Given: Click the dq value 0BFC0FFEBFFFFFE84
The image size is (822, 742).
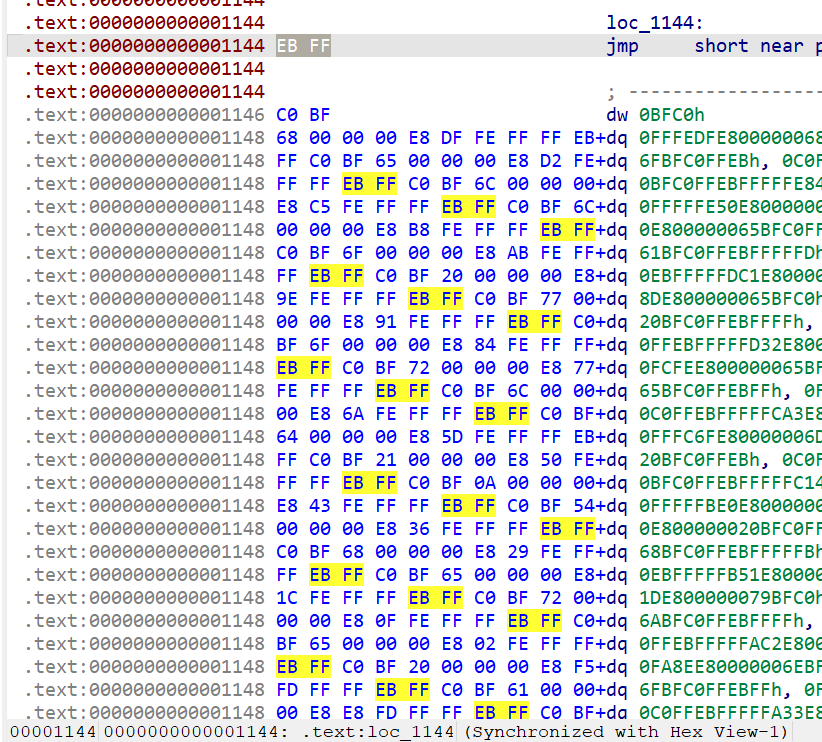Looking at the screenshot, I should click(x=730, y=184).
